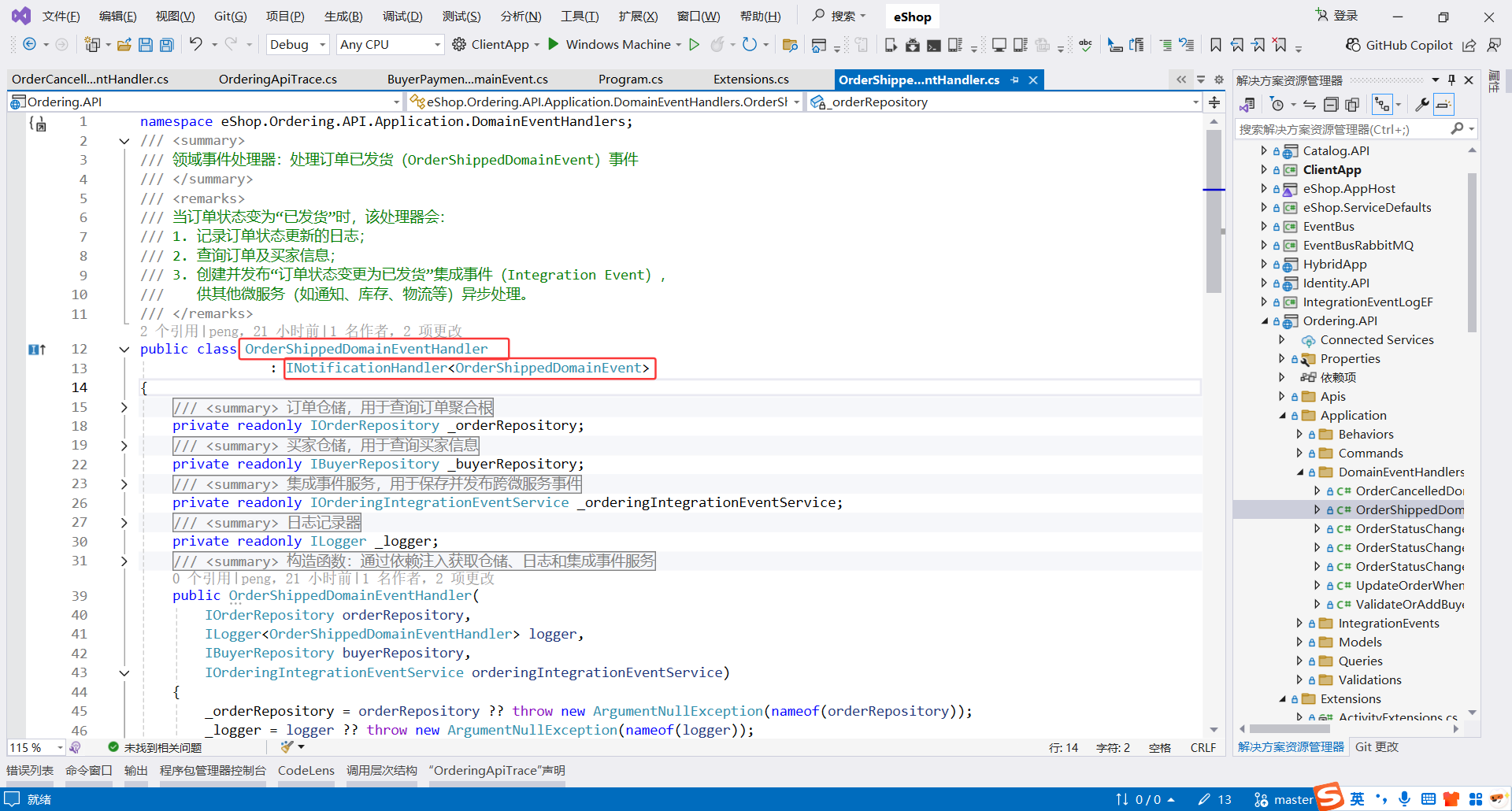The width and height of the screenshot is (1512, 811).
Task: Click the CRLF line ending indicator
Action: point(1203,748)
